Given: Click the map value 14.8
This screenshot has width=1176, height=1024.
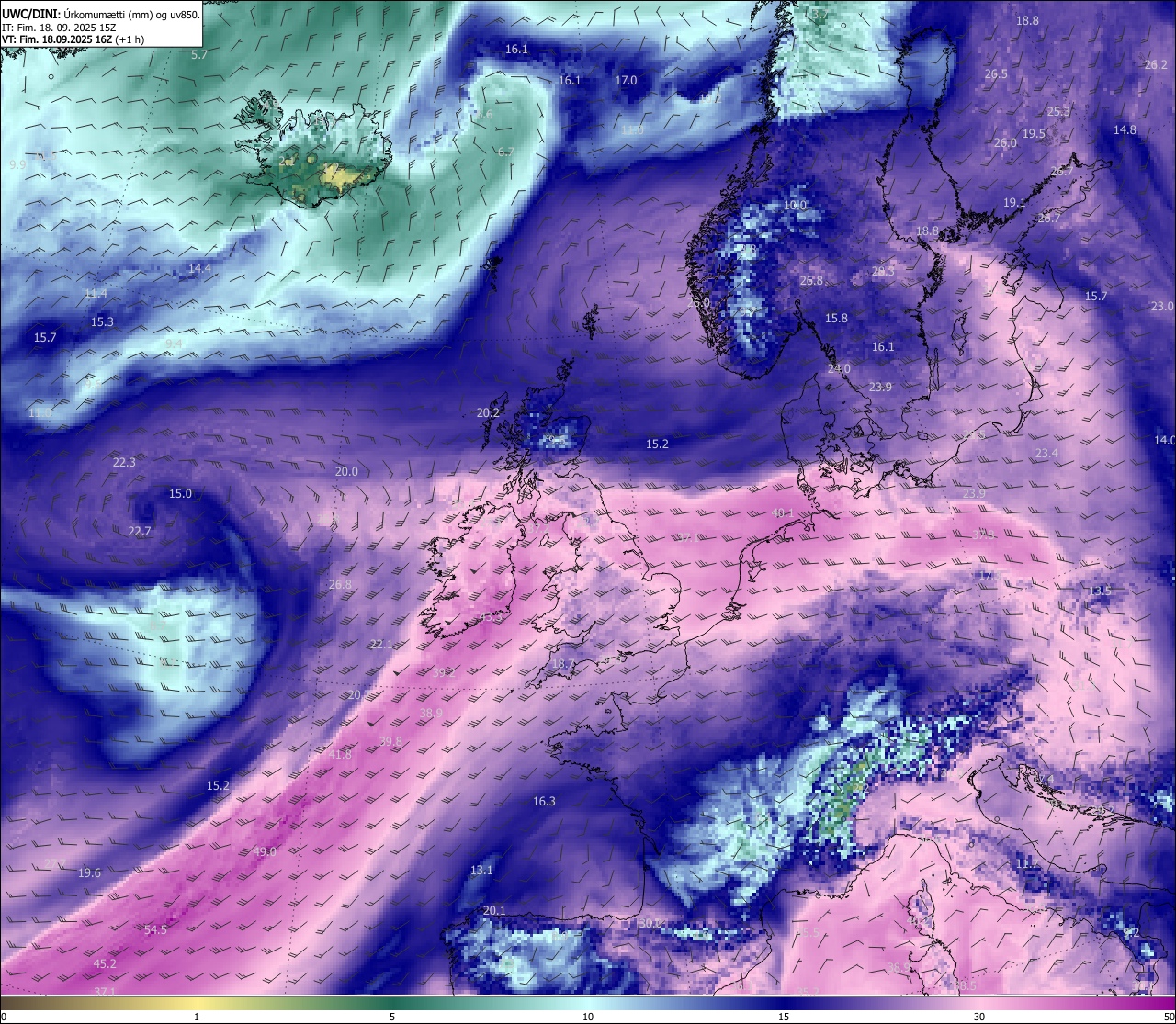Looking at the screenshot, I should [x=1125, y=130].
